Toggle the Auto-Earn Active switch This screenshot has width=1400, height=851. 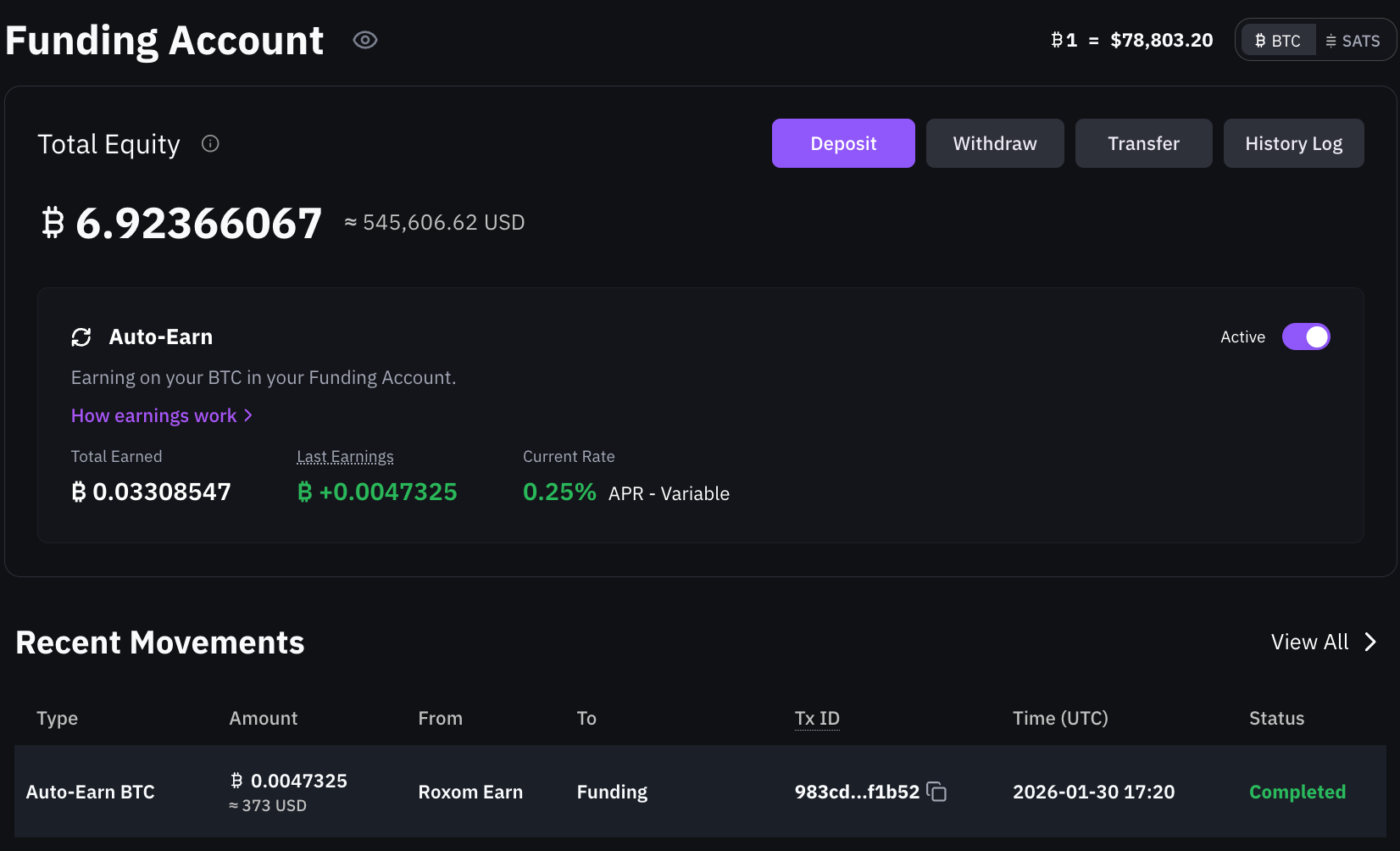tap(1306, 337)
